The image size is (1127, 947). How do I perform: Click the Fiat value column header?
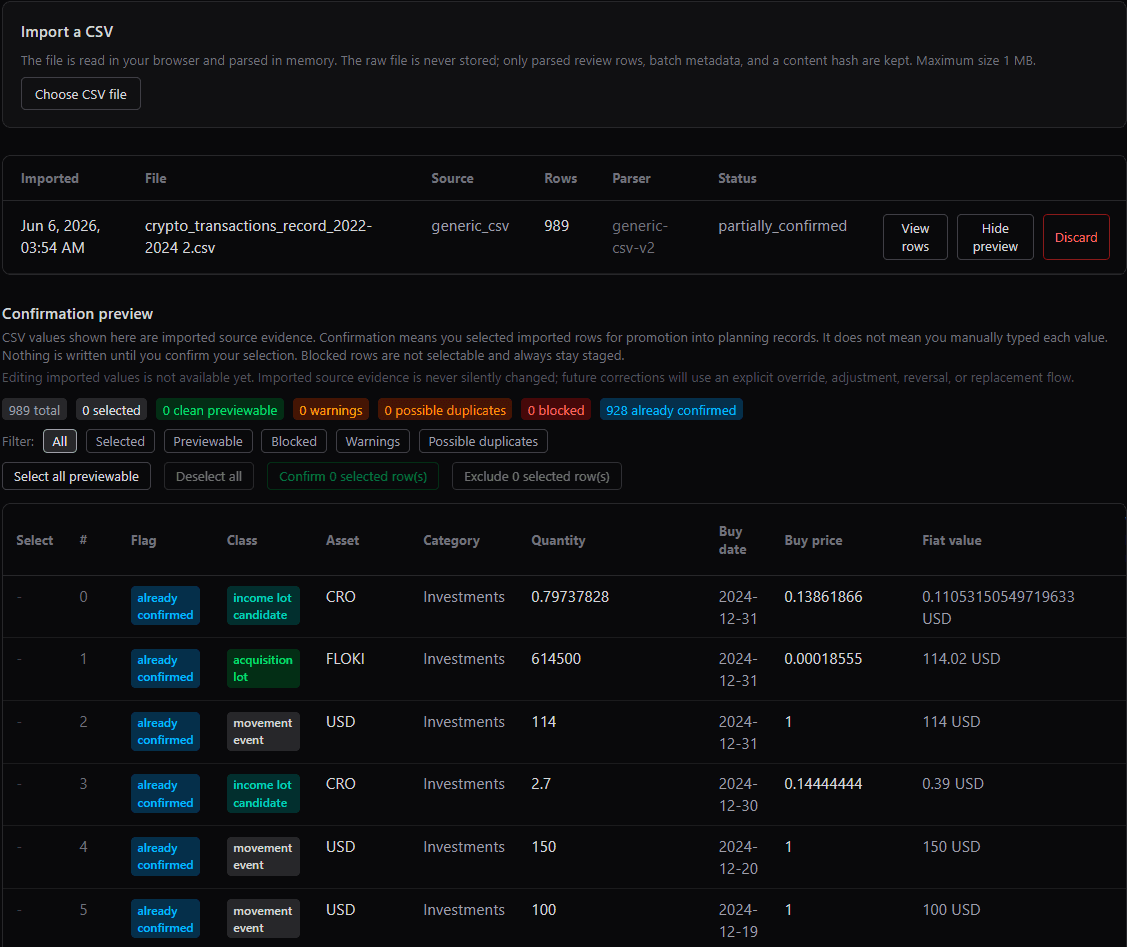(952, 540)
